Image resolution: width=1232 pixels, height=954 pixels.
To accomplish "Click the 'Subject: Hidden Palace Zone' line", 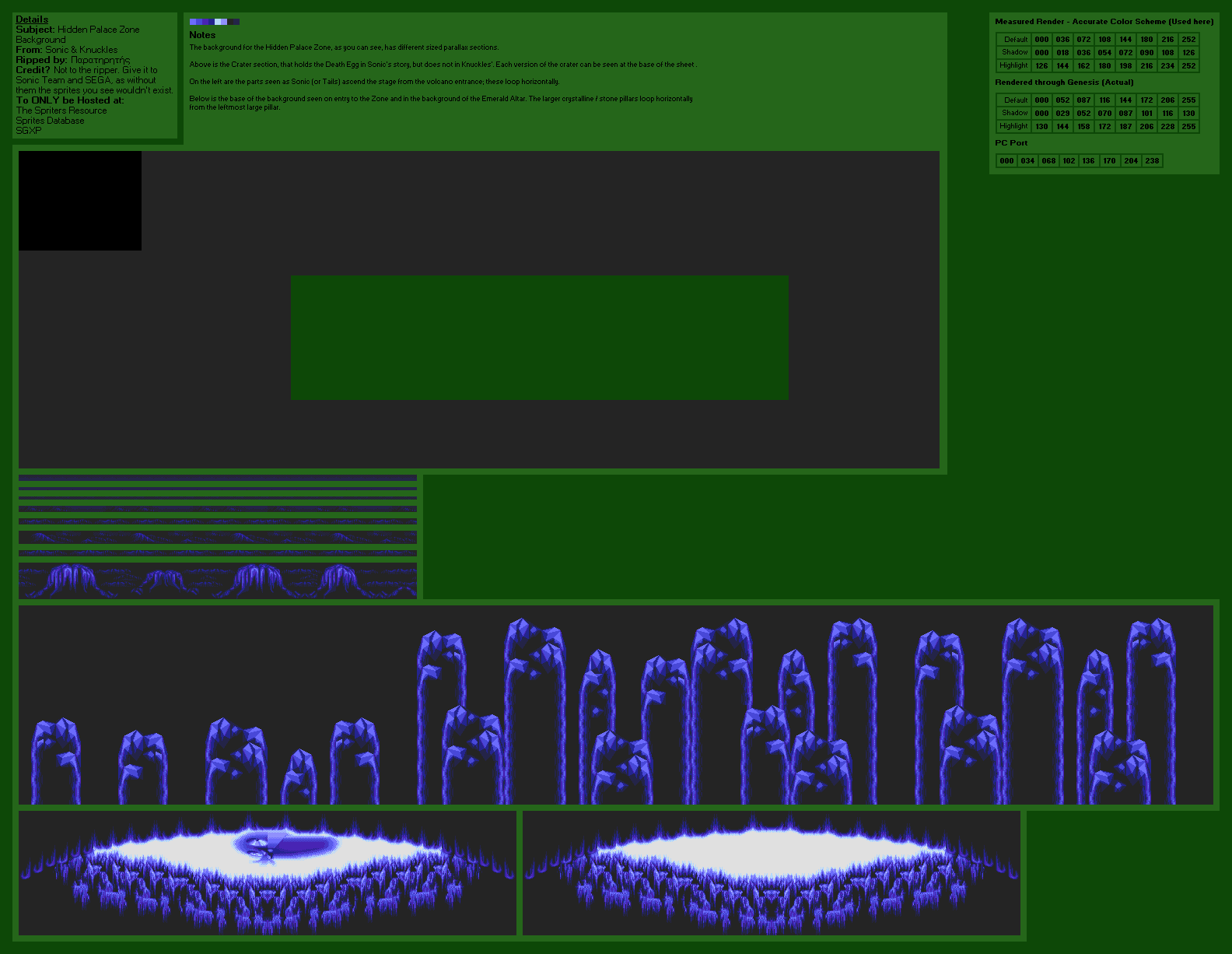I will coord(78,30).
